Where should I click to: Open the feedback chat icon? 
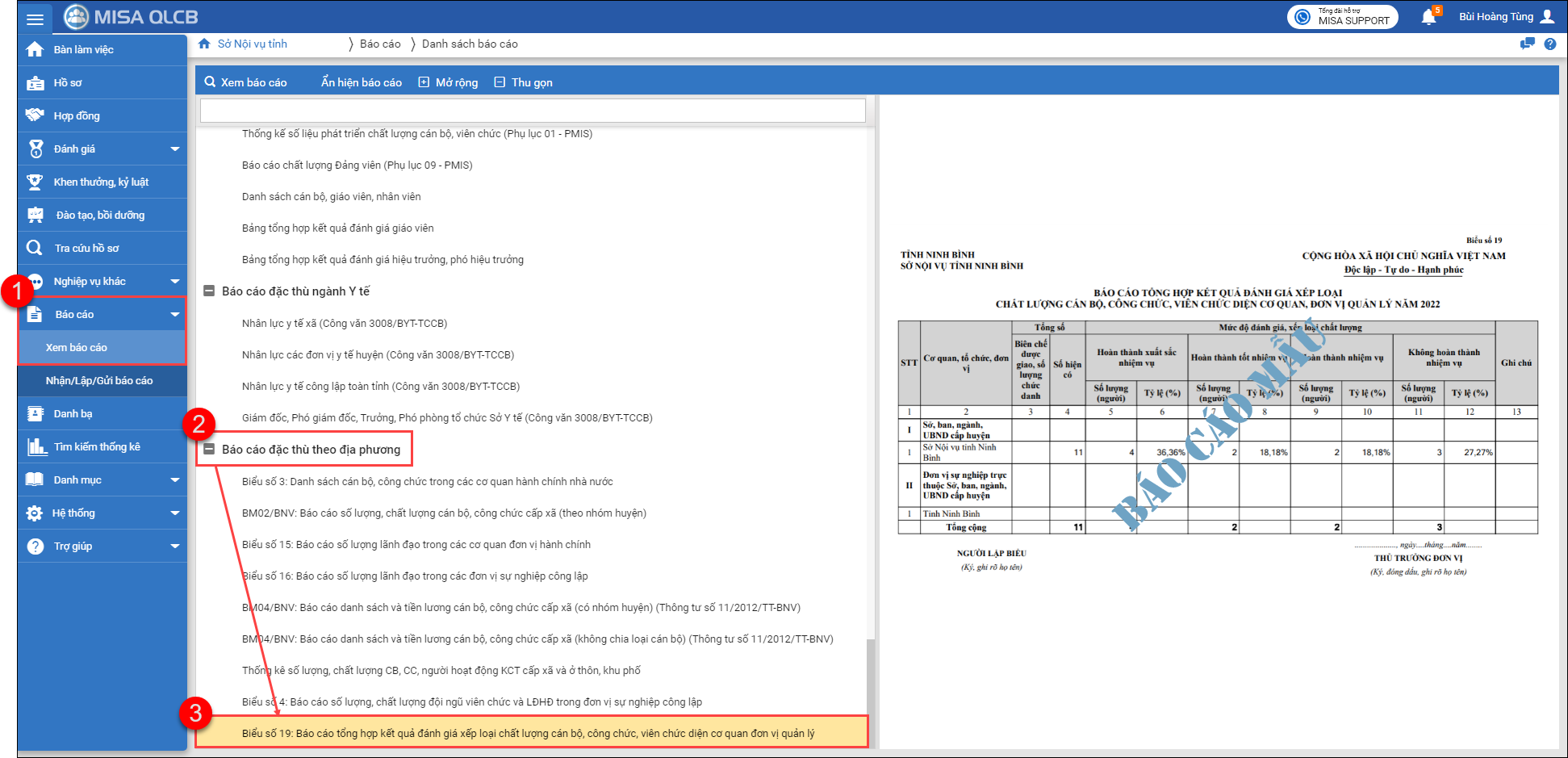(1527, 44)
